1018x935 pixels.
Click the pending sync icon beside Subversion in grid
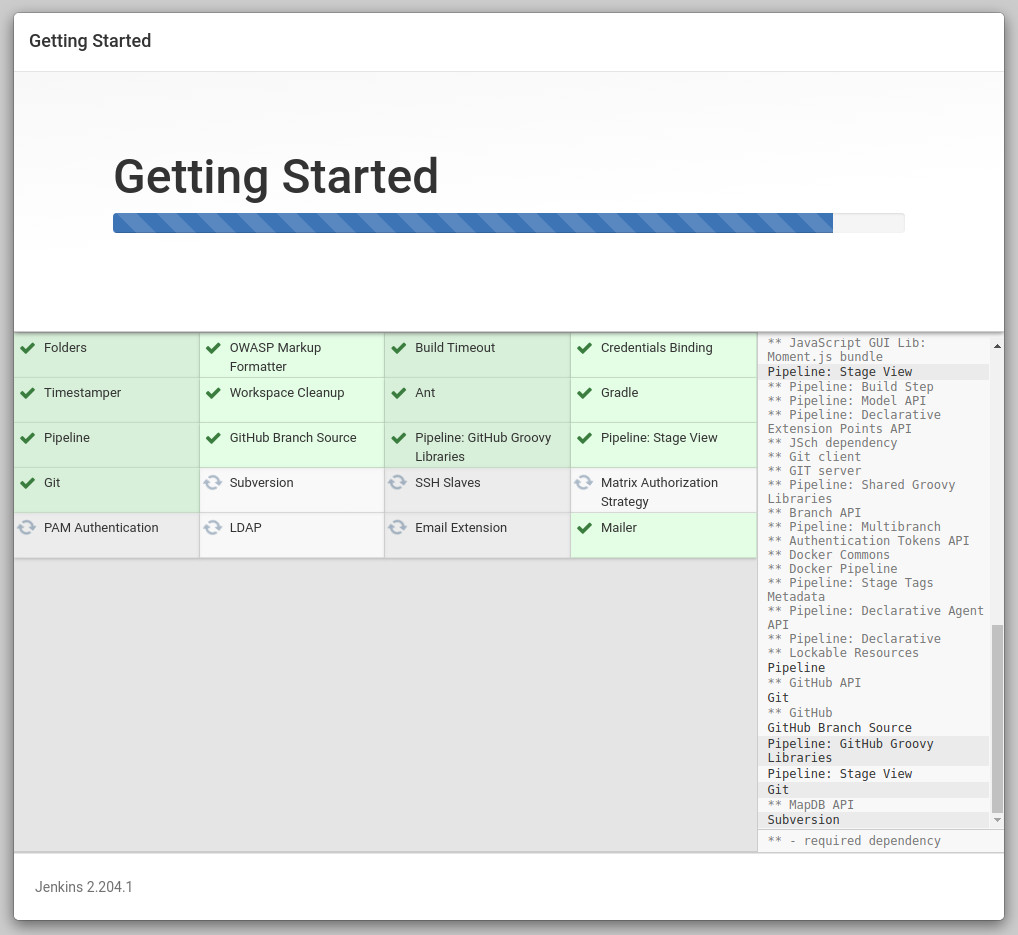(212, 482)
